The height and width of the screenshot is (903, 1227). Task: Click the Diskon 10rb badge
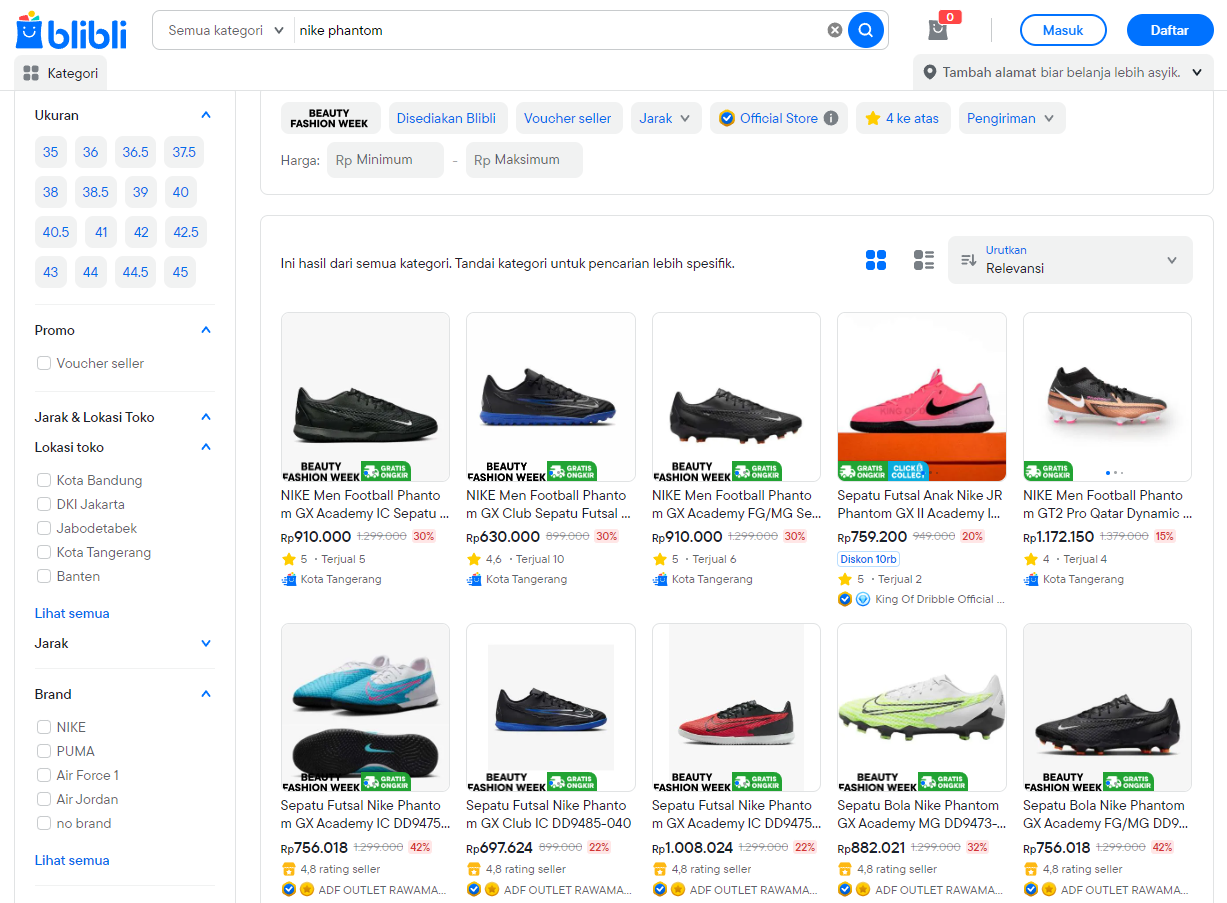click(x=869, y=559)
